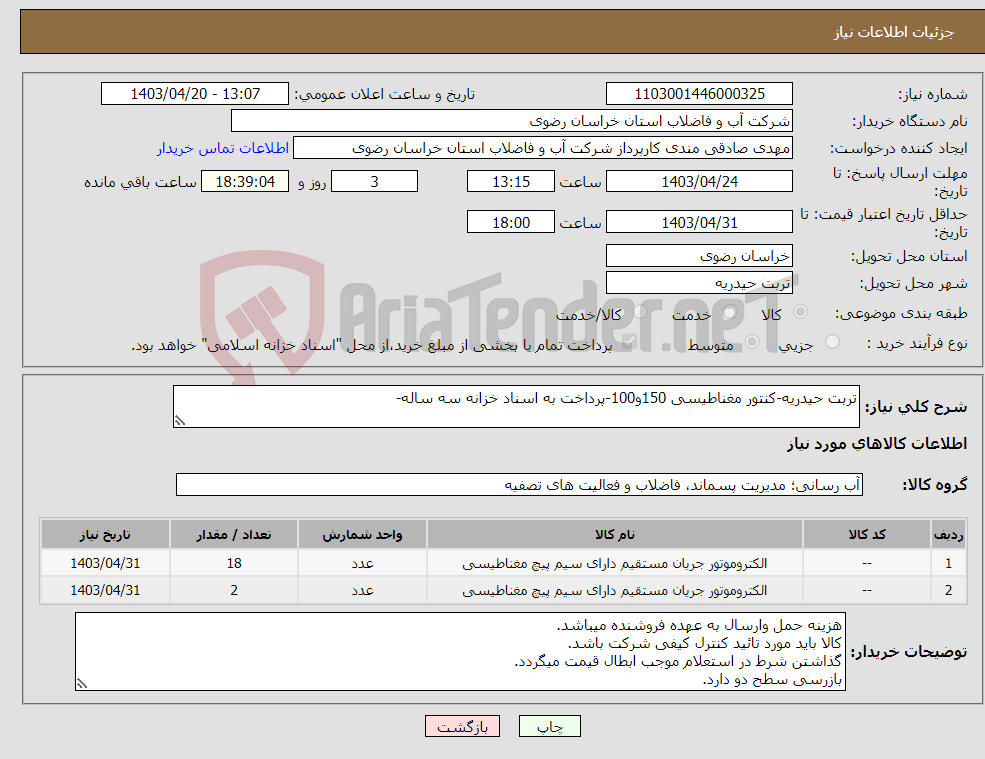Click the بازگشت (back) button
The image size is (985, 759).
point(462,726)
